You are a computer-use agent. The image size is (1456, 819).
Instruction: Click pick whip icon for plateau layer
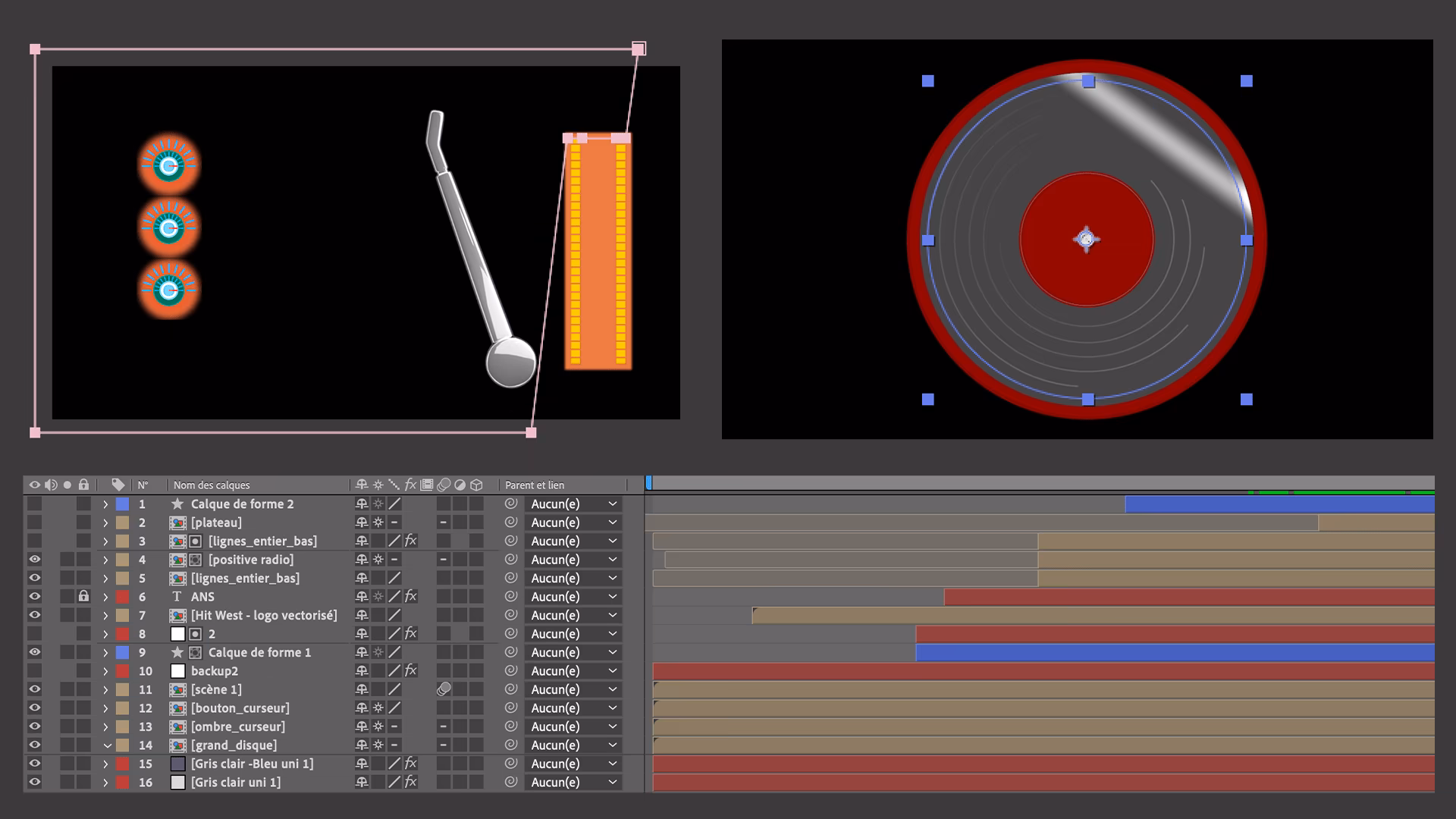511,522
